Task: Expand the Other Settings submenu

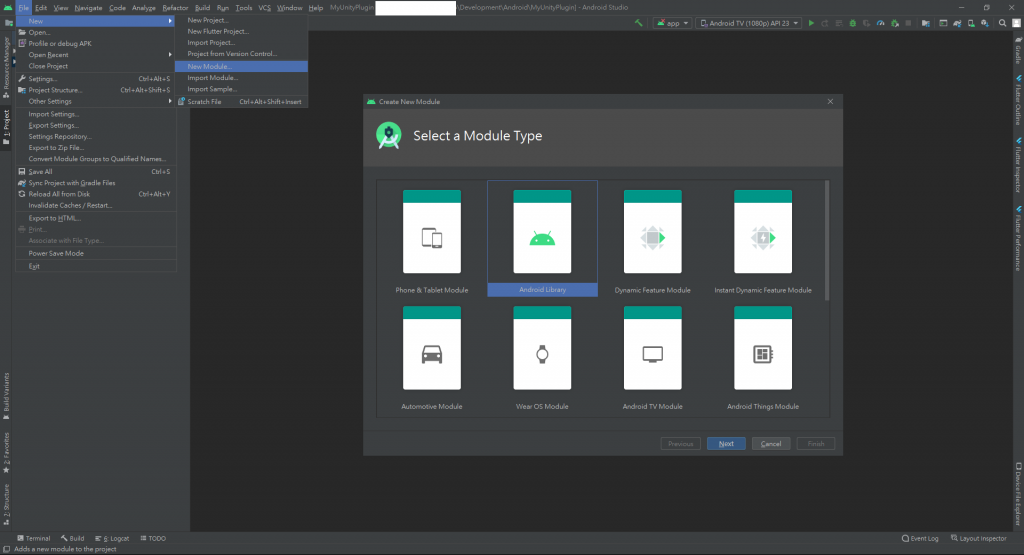Action: [x=96, y=101]
